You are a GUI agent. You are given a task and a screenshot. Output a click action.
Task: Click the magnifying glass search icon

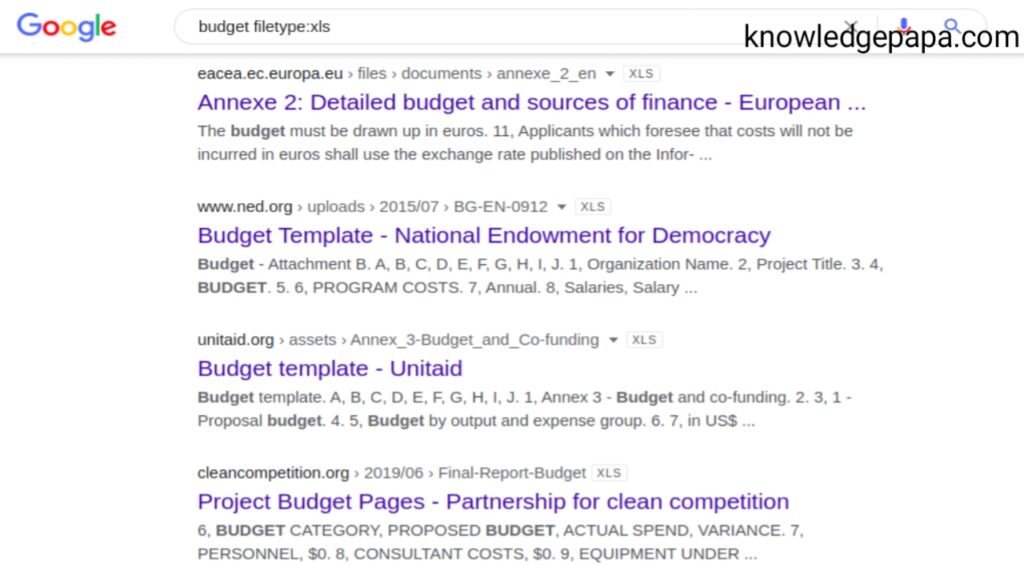(952, 26)
